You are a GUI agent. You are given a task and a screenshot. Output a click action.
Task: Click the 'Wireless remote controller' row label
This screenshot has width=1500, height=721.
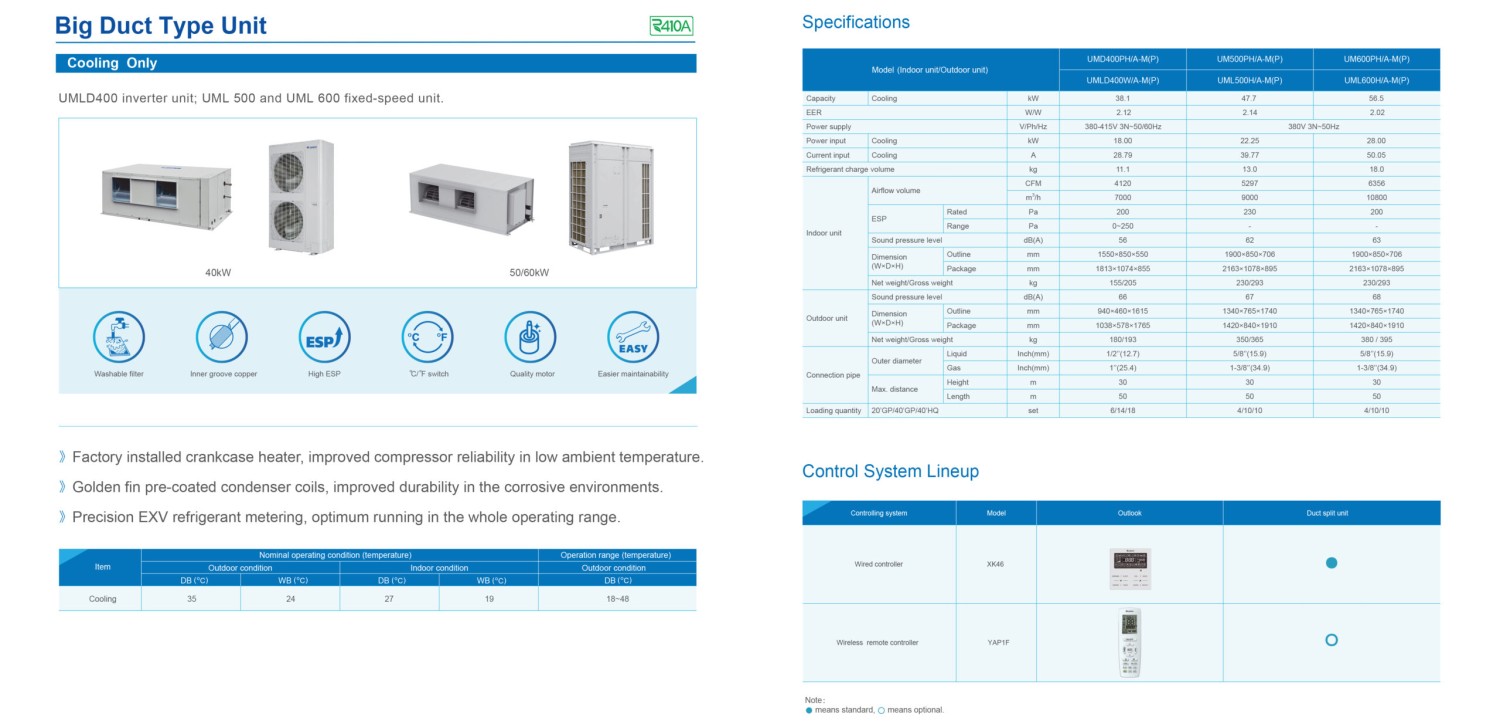(877, 642)
